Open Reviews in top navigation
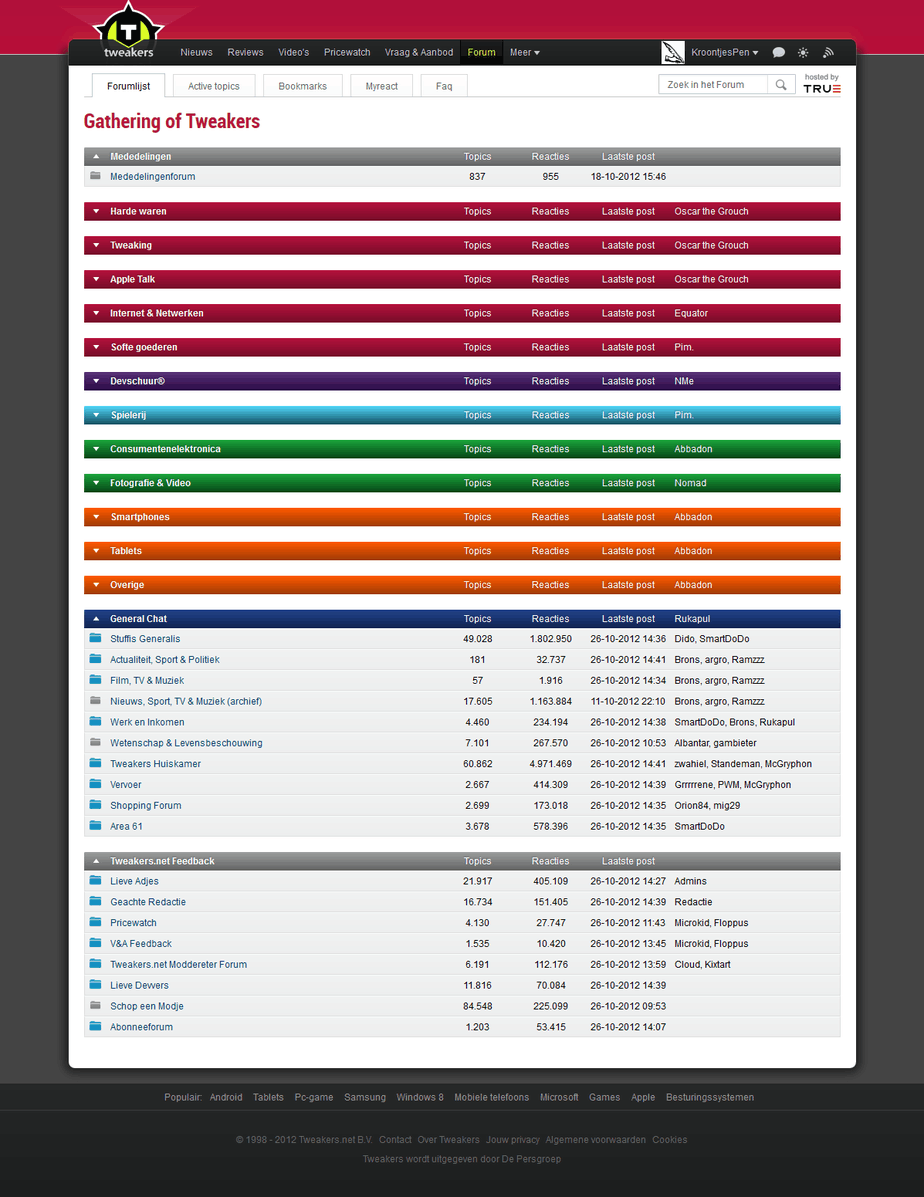This screenshot has width=924, height=1197. (x=245, y=53)
